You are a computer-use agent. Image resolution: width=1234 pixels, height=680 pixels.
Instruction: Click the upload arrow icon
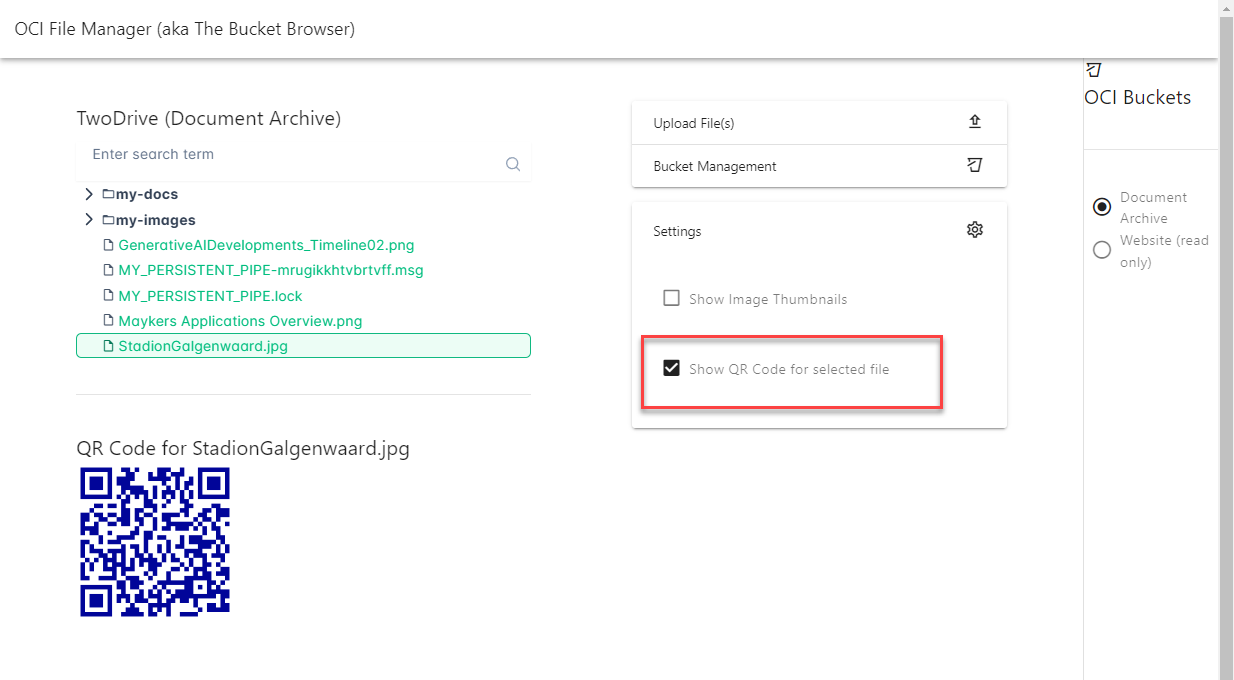pyautogui.click(x=975, y=122)
